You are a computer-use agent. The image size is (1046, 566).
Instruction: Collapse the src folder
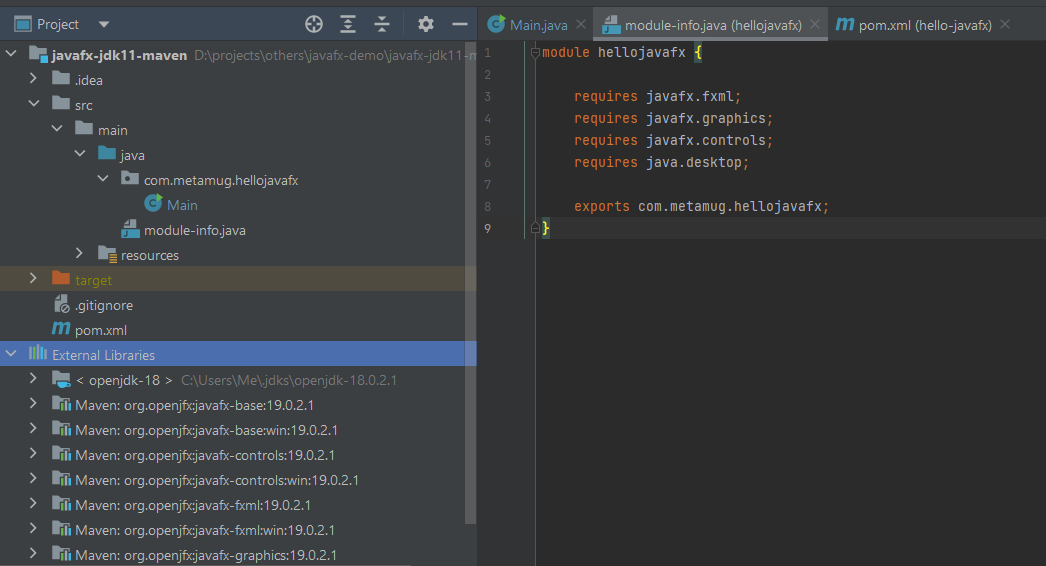[x=33, y=103]
